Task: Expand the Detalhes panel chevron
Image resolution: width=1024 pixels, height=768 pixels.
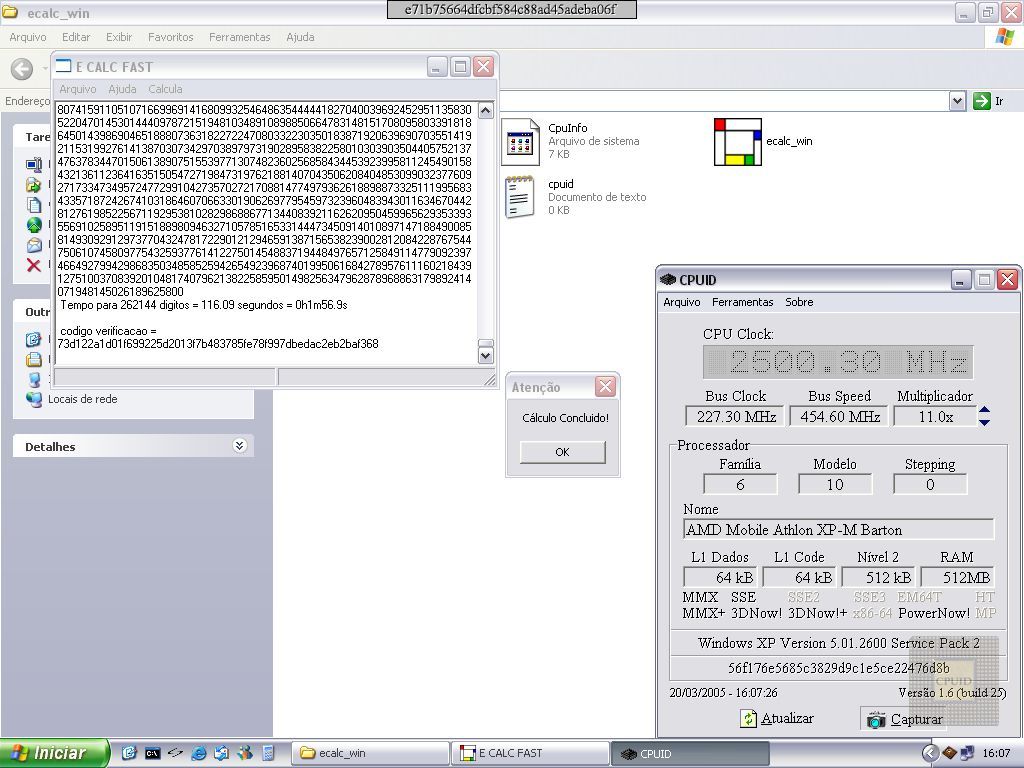Action: (x=240, y=446)
